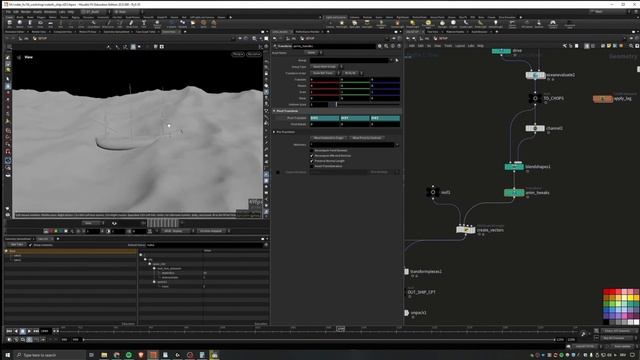Image resolution: width=640 pixels, height=360 pixels.
Task: Toggle the second Recompute checkbox, currently ticked
Action: tap(312, 156)
